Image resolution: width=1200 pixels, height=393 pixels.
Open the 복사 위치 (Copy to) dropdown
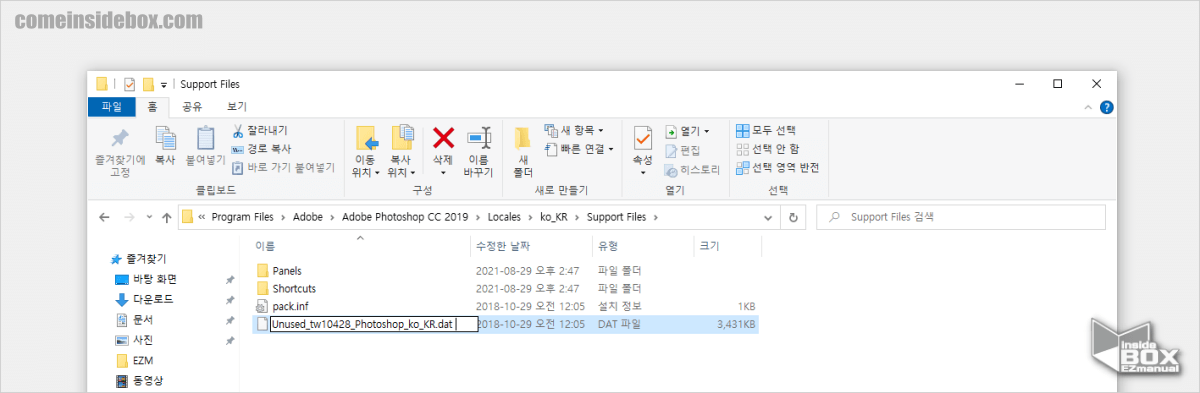(x=401, y=151)
